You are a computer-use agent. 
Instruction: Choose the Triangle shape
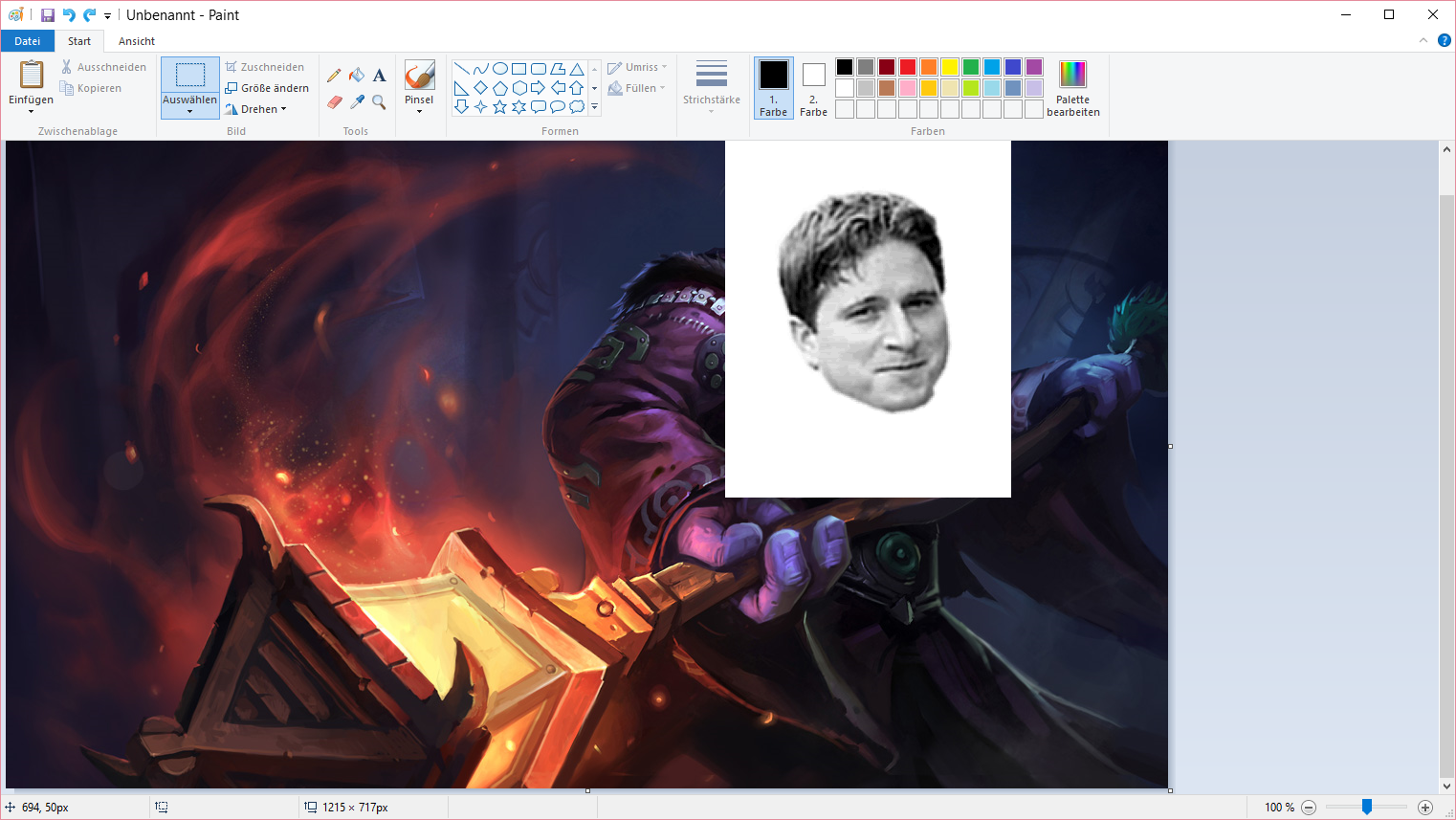tap(577, 69)
